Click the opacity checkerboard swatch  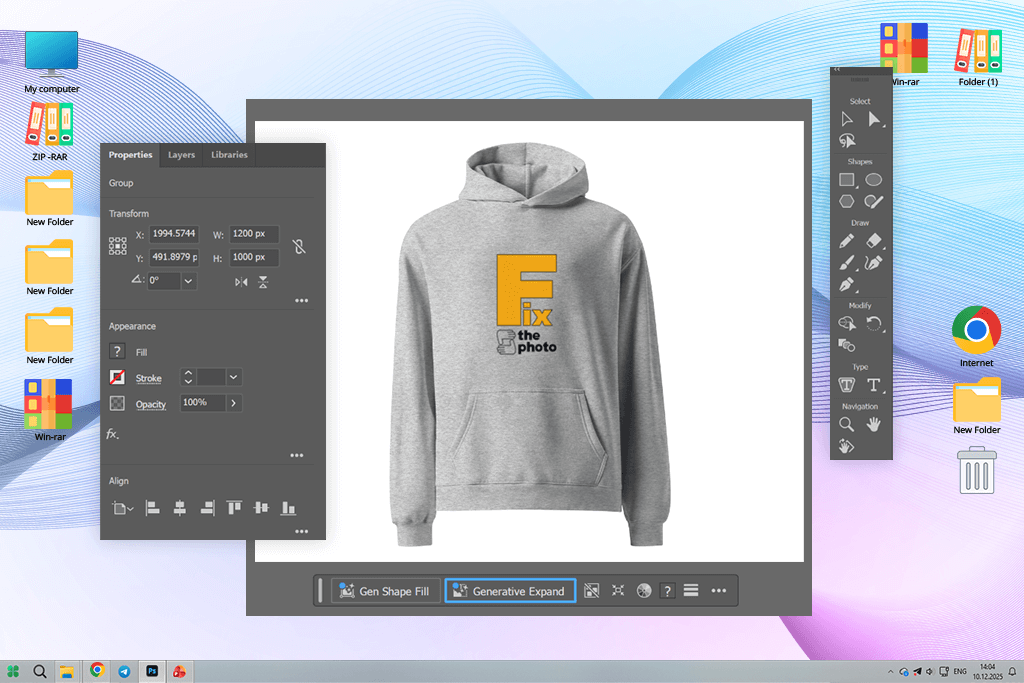coord(117,403)
